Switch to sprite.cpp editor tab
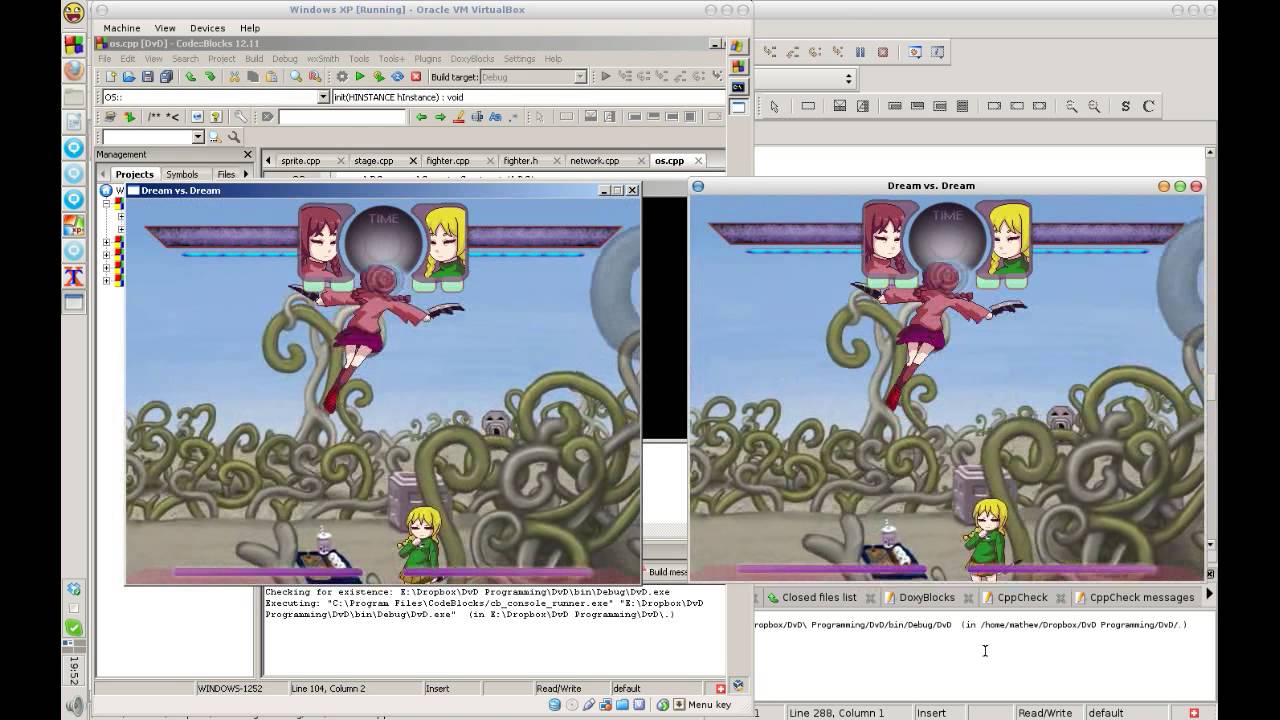The height and width of the screenshot is (720, 1280). (x=300, y=160)
